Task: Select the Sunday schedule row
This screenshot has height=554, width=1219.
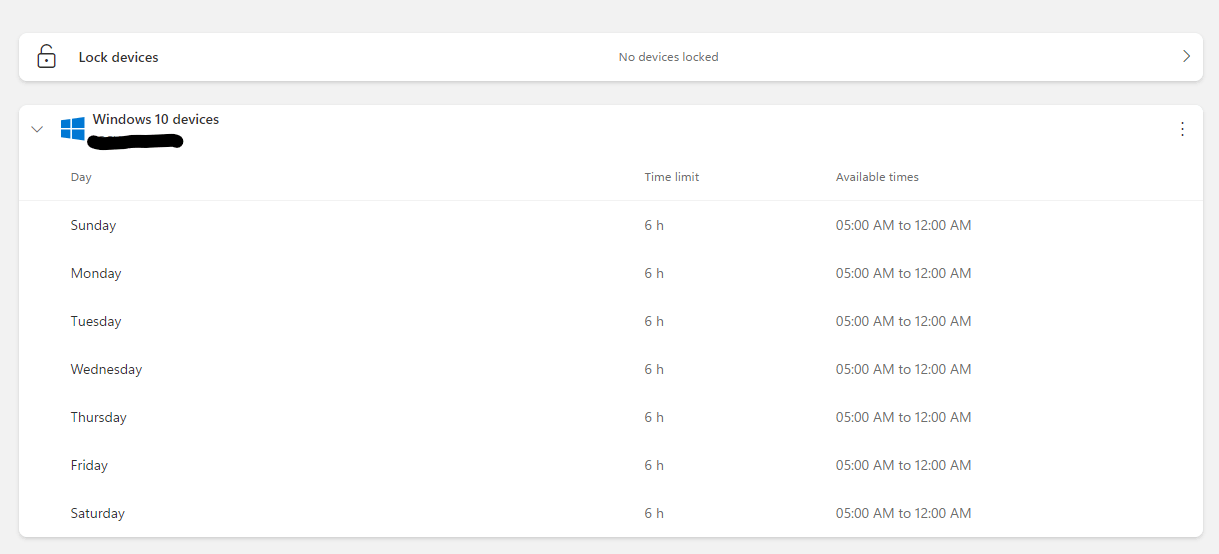Action: click(x=93, y=225)
